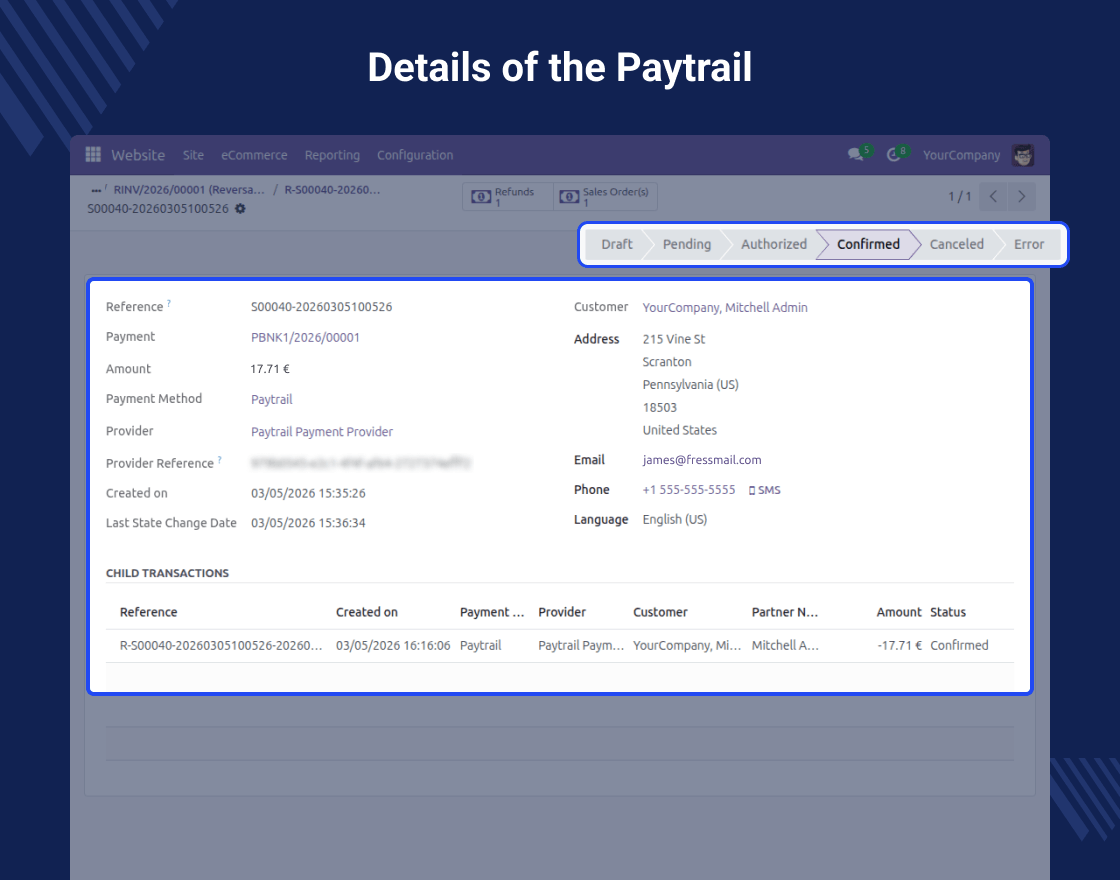Open the Refunds smart button
Image resolution: width=1120 pixels, height=880 pixels.
click(x=508, y=196)
